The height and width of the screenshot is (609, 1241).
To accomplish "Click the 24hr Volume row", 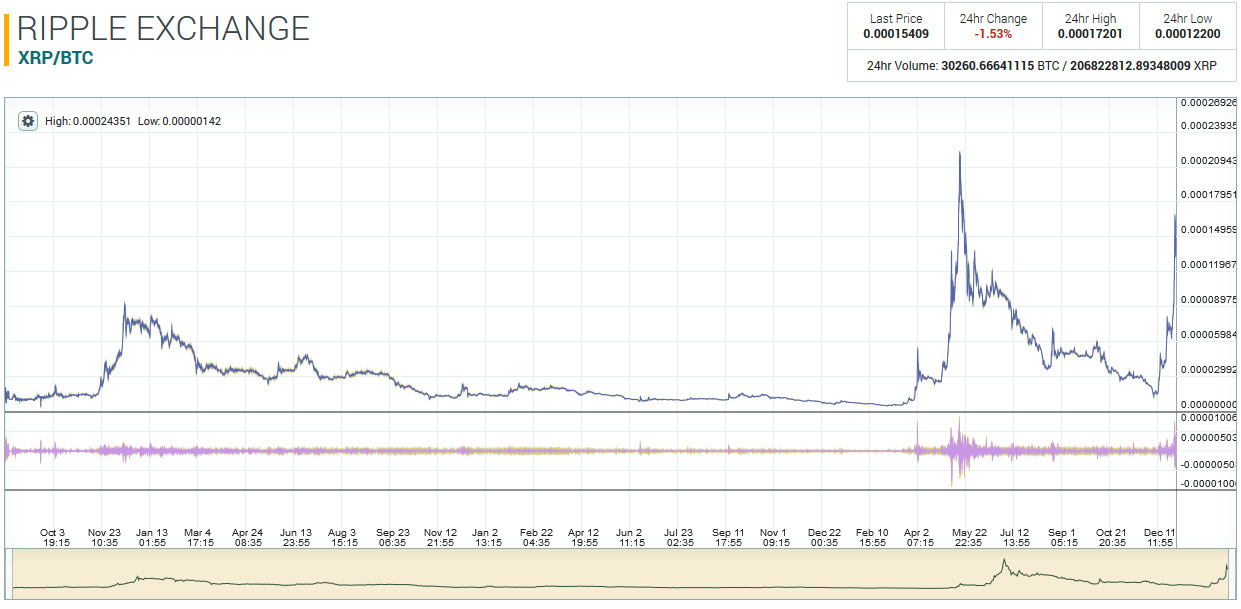I will (x=1041, y=65).
